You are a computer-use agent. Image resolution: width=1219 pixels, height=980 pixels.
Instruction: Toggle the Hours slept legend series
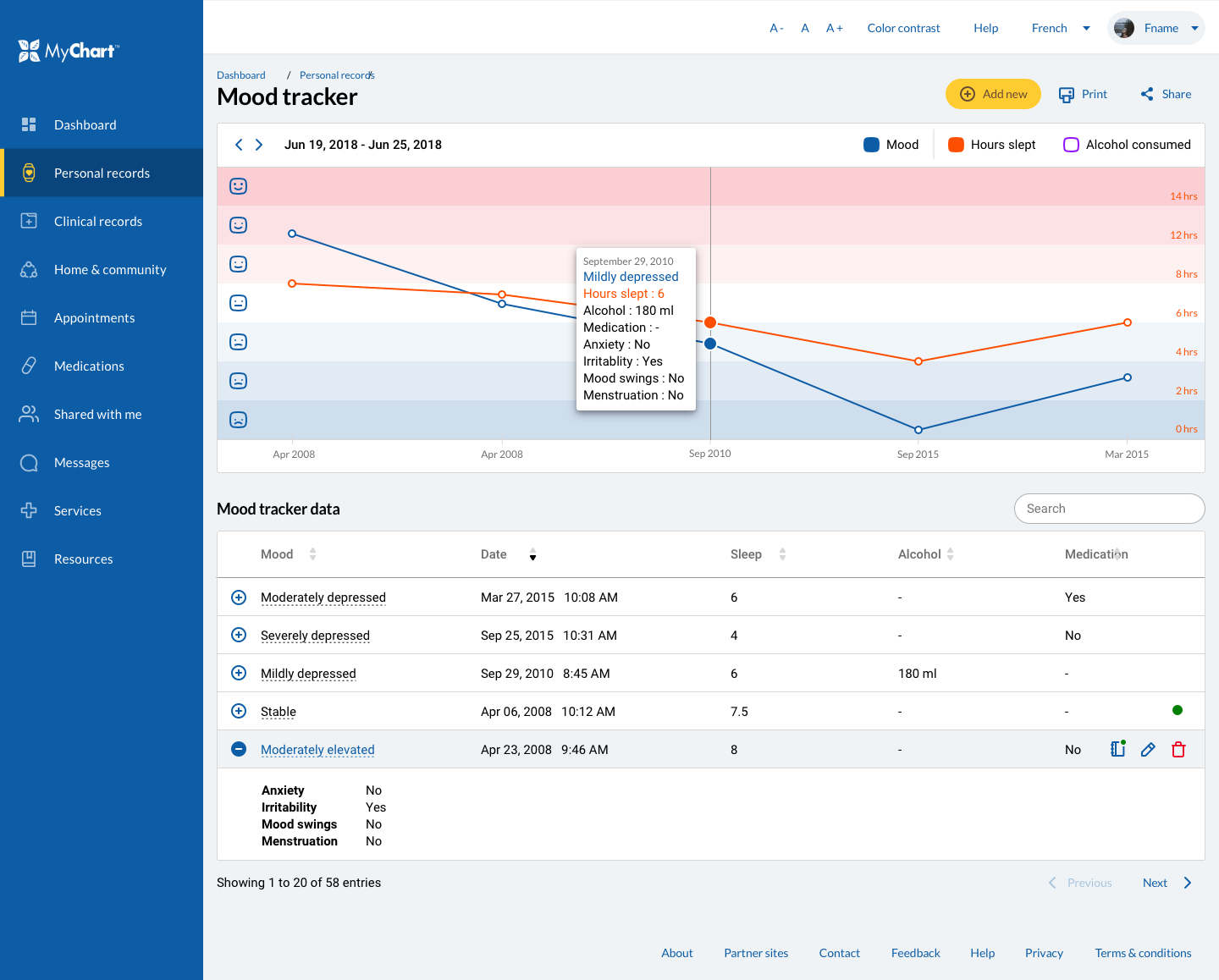tap(957, 145)
